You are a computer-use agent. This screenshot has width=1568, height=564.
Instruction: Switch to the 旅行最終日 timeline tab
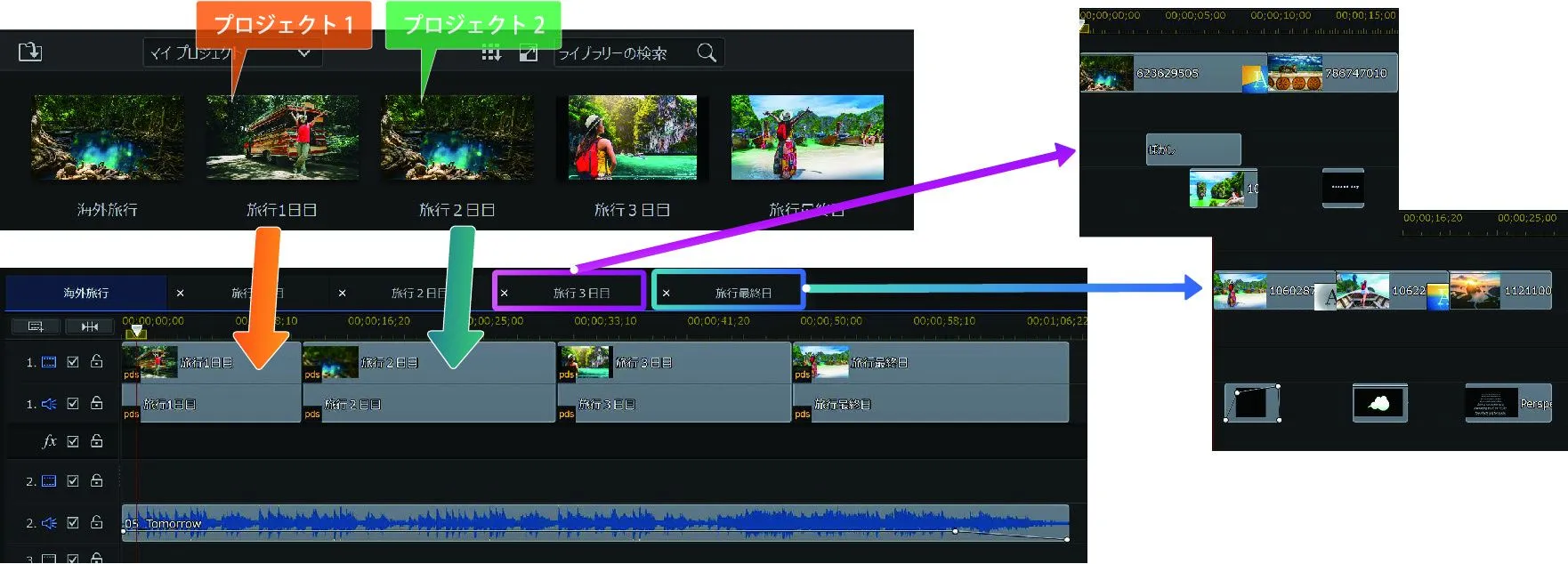(743, 293)
